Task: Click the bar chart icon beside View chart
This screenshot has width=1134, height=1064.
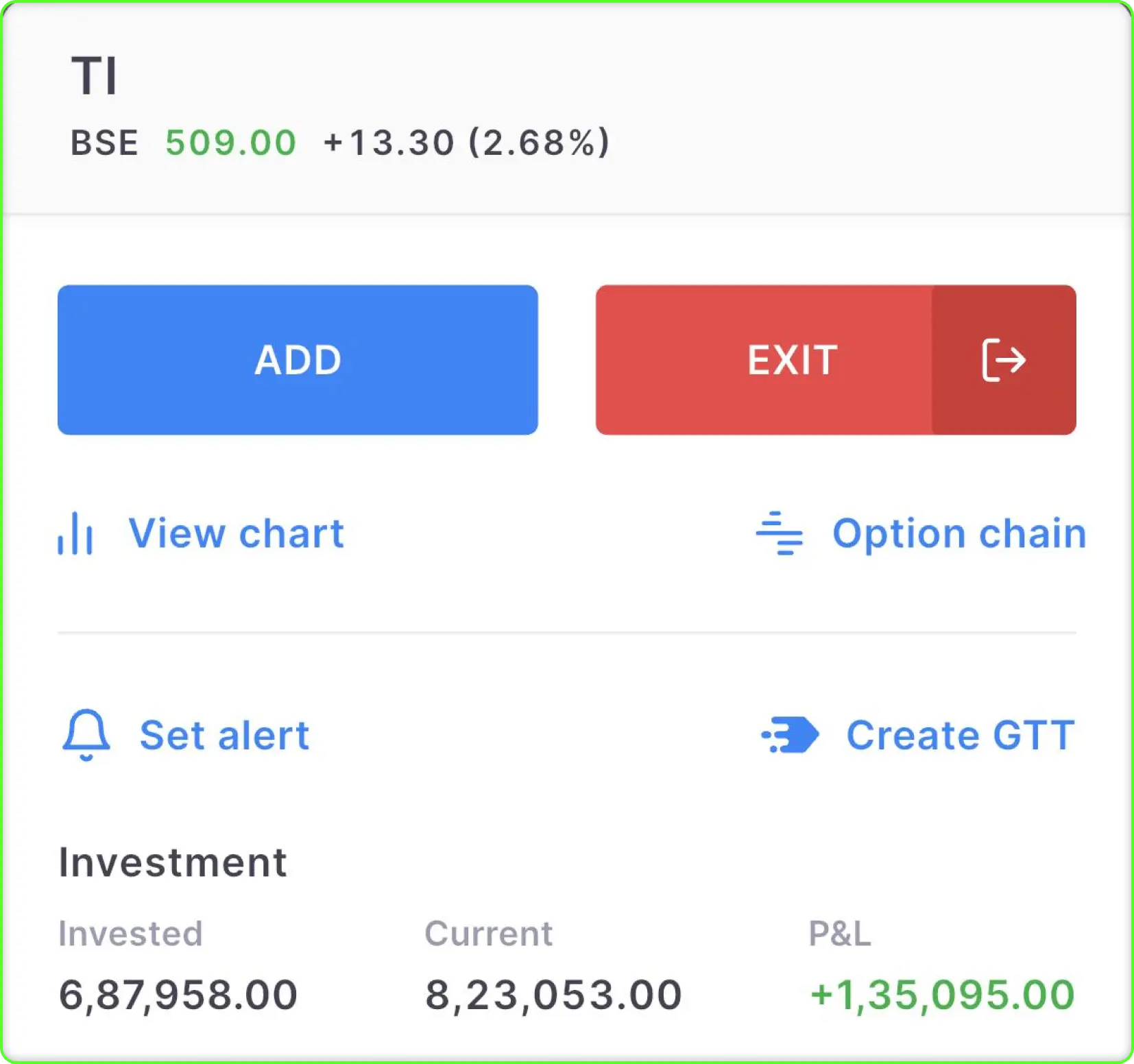Action: point(75,533)
